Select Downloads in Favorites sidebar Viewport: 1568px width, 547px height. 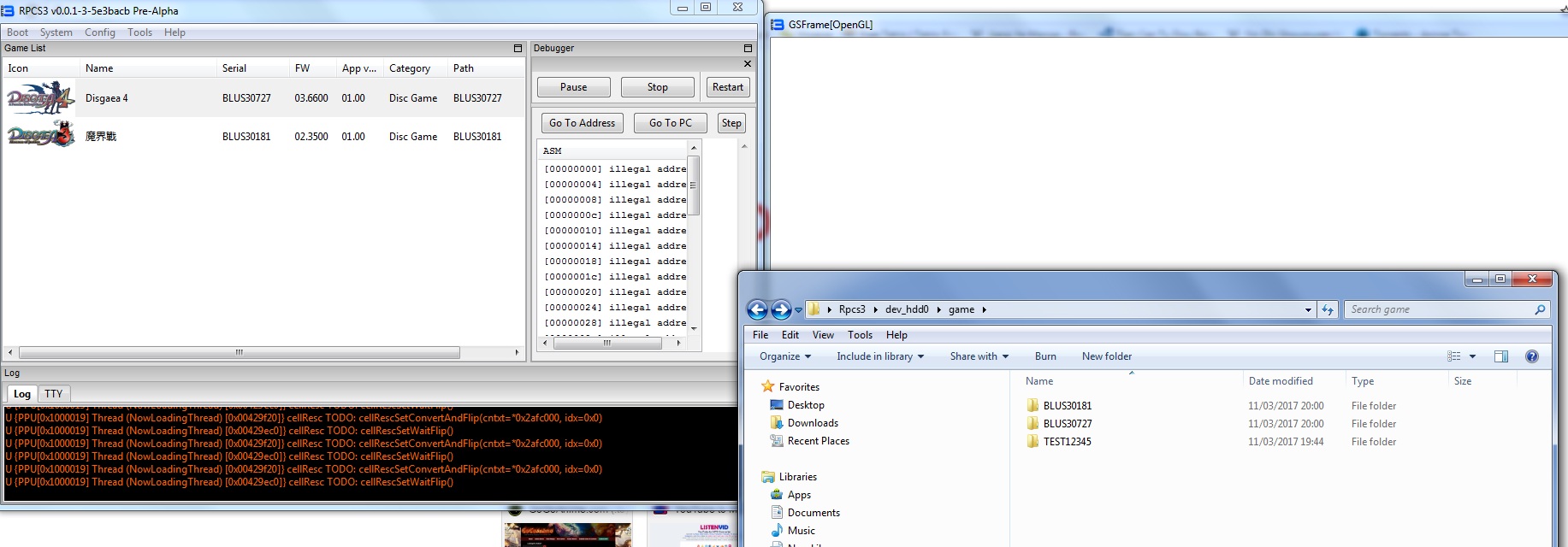(813, 423)
